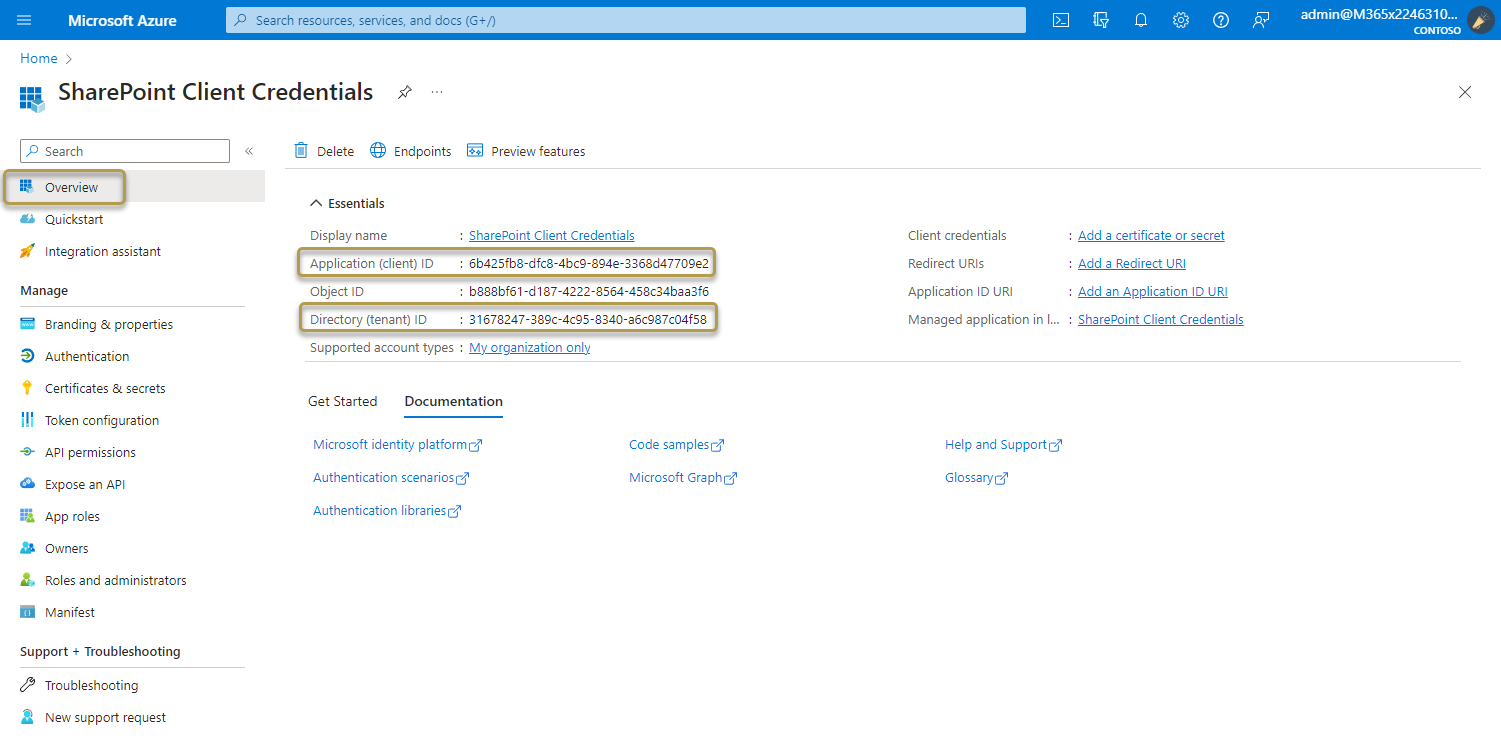Image resolution: width=1501 pixels, height=750 pixels.
Task: Focus the sidebar Search box
Action: coord(124,150)
